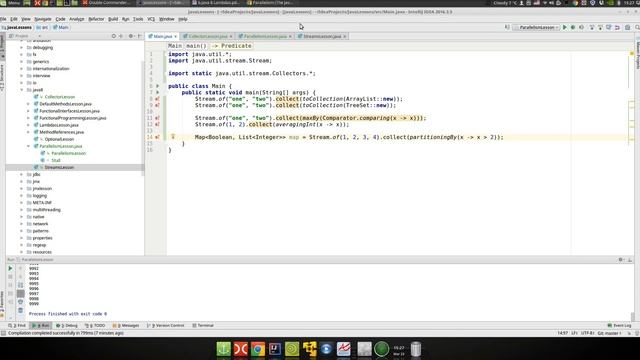Click the make project icon in the toolbar
640x360 pixels.
click(x=507, y=27)
